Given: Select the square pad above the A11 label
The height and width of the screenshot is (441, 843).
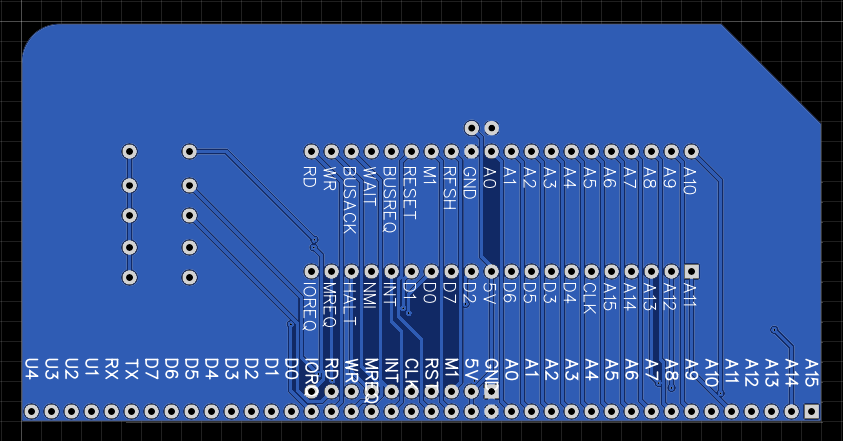Looking at the screenshot, I should [x=691, y=272].
